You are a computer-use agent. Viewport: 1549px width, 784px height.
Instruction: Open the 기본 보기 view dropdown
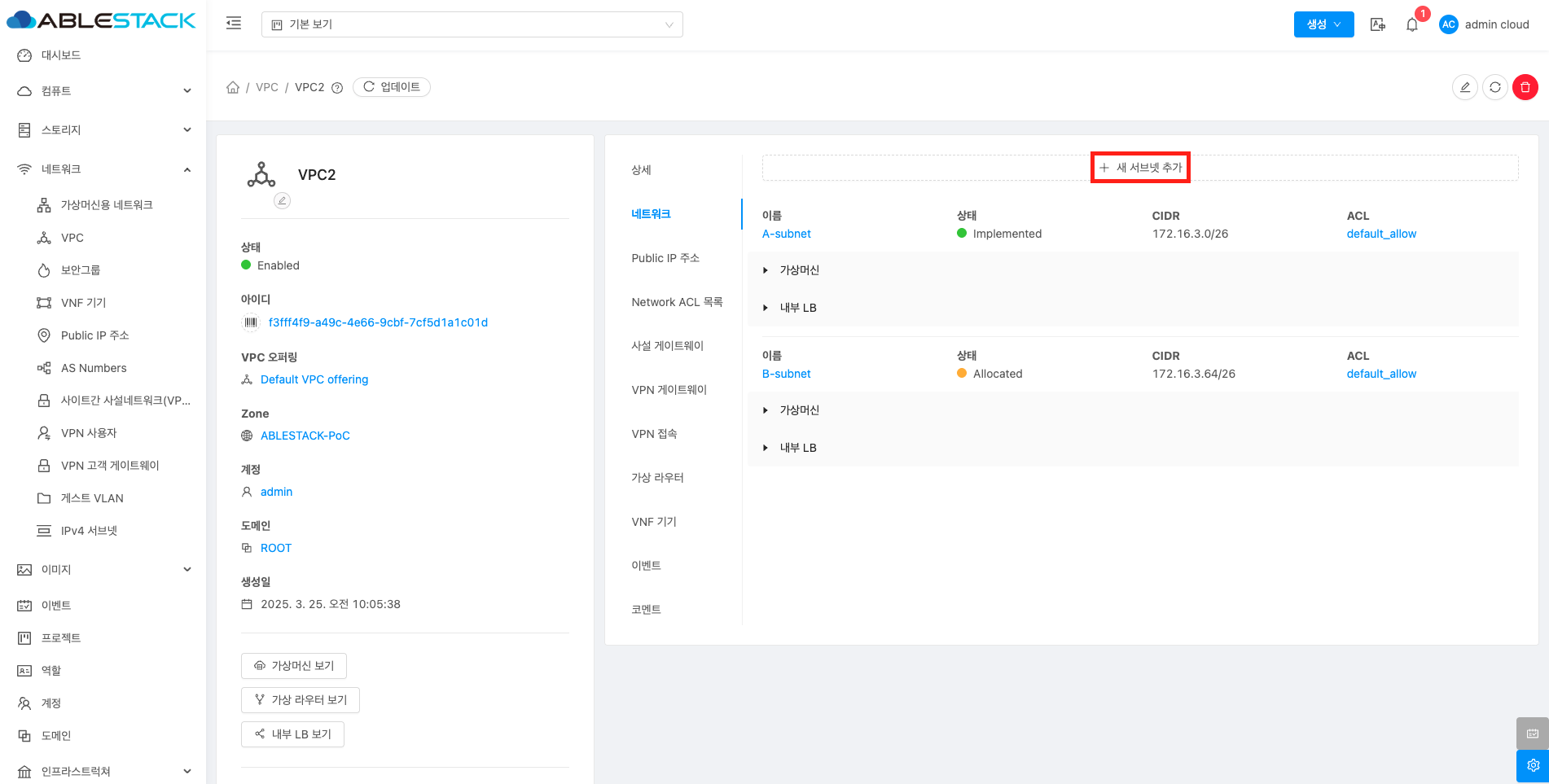(x=472, y=24)
